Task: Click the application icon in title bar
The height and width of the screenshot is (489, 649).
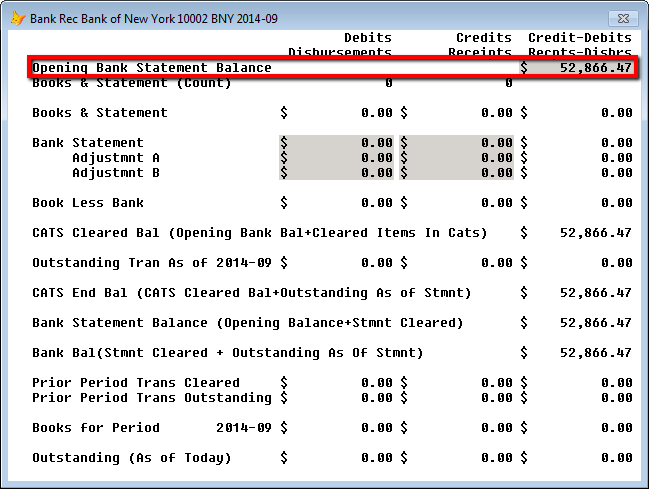Action: tap(18, 19)
